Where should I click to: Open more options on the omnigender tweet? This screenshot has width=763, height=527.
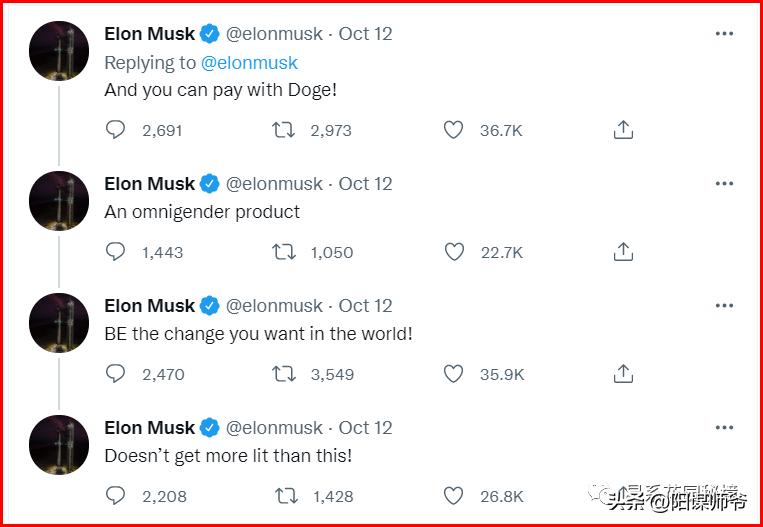(724, 184)
